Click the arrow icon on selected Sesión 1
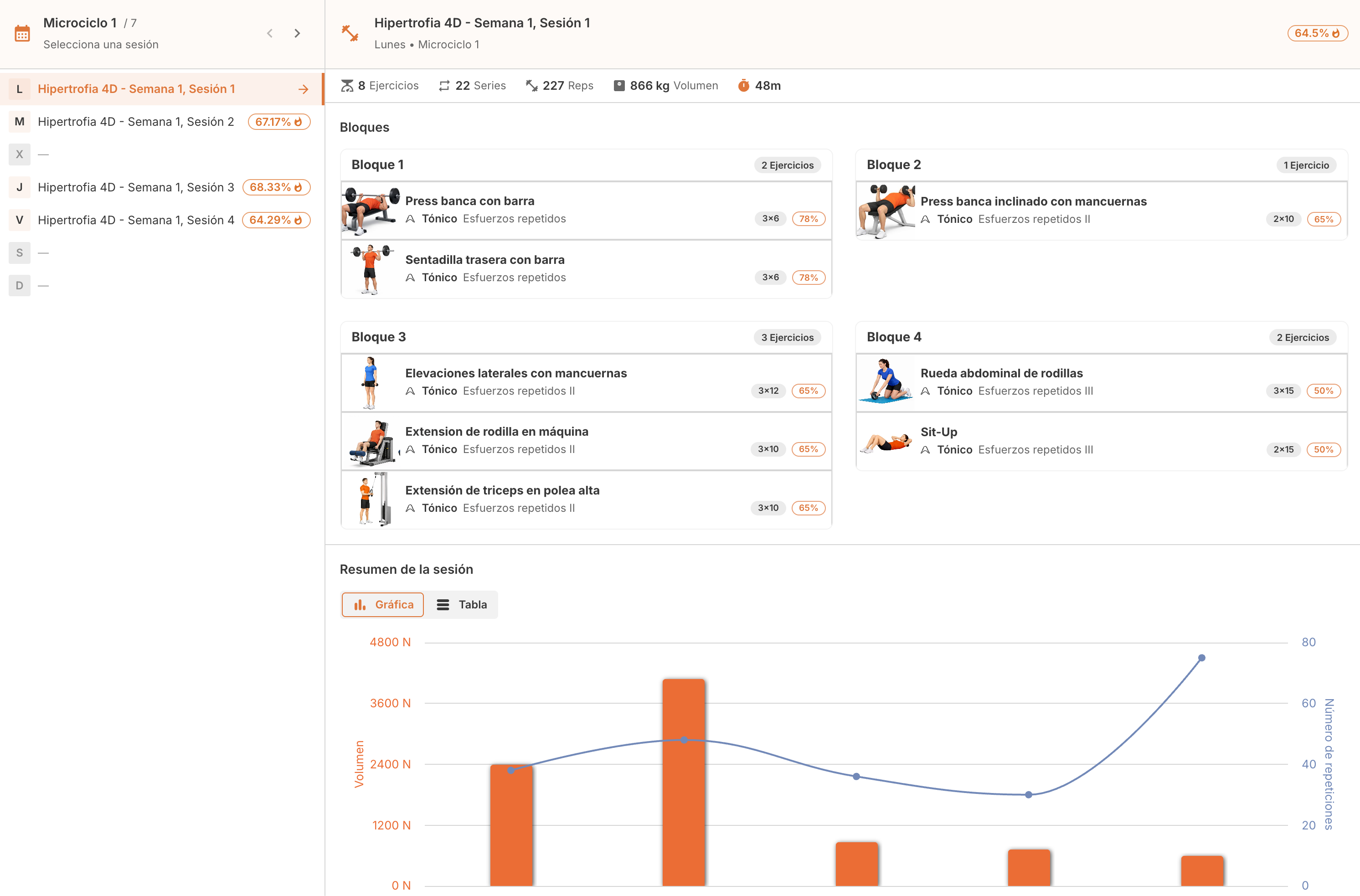The width and height of the screenshot is (1360, 896). (x=304, y=89)
